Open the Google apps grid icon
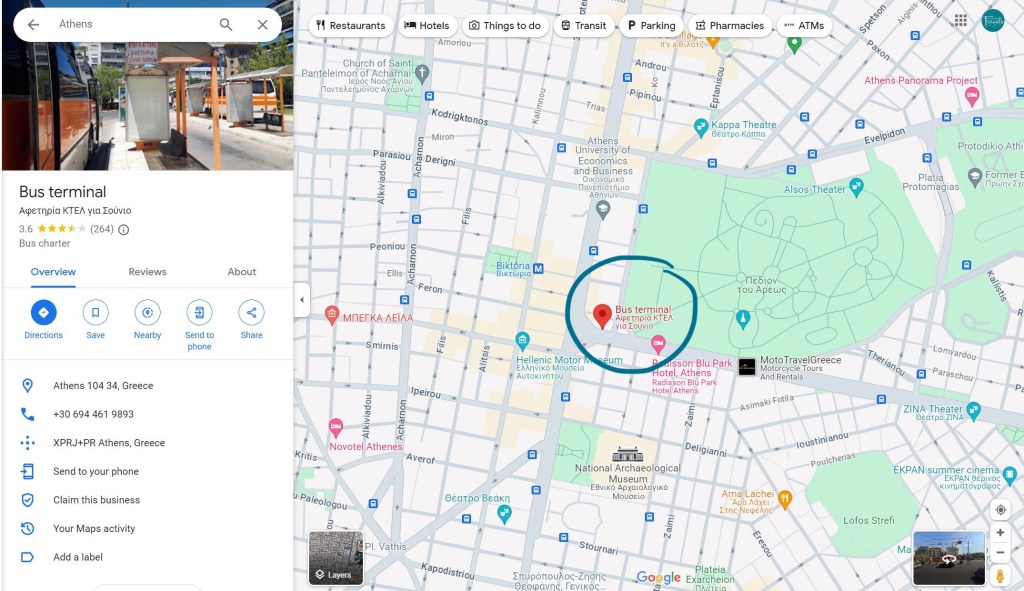 [x=959, y=20]
